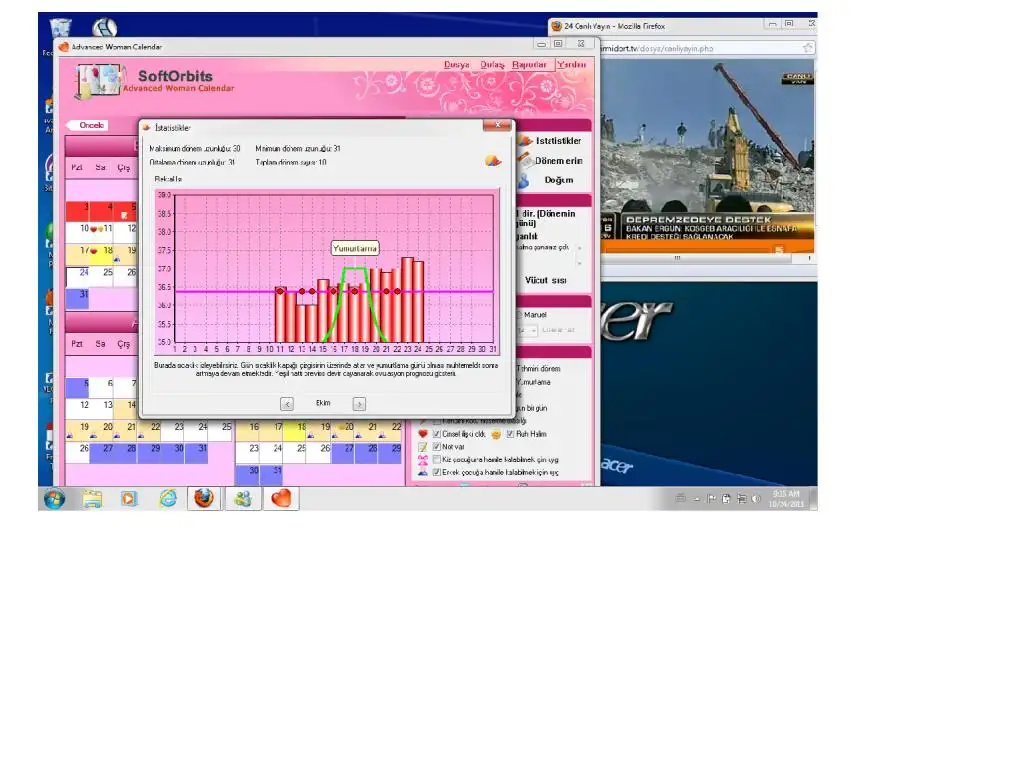Open the small dropdown below Manuel

tap(527, 330)
